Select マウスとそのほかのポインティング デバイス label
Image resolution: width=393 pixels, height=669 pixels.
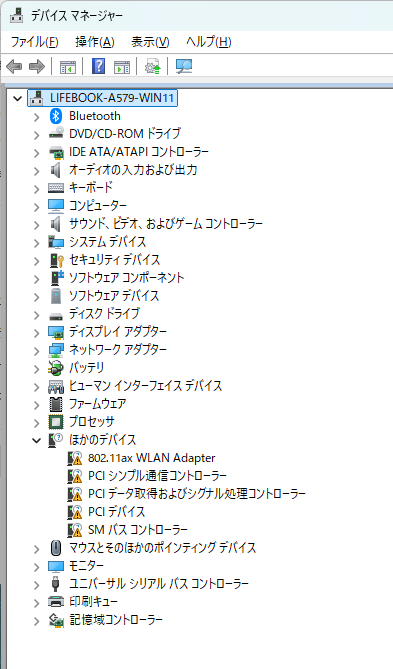coord(163,548)
